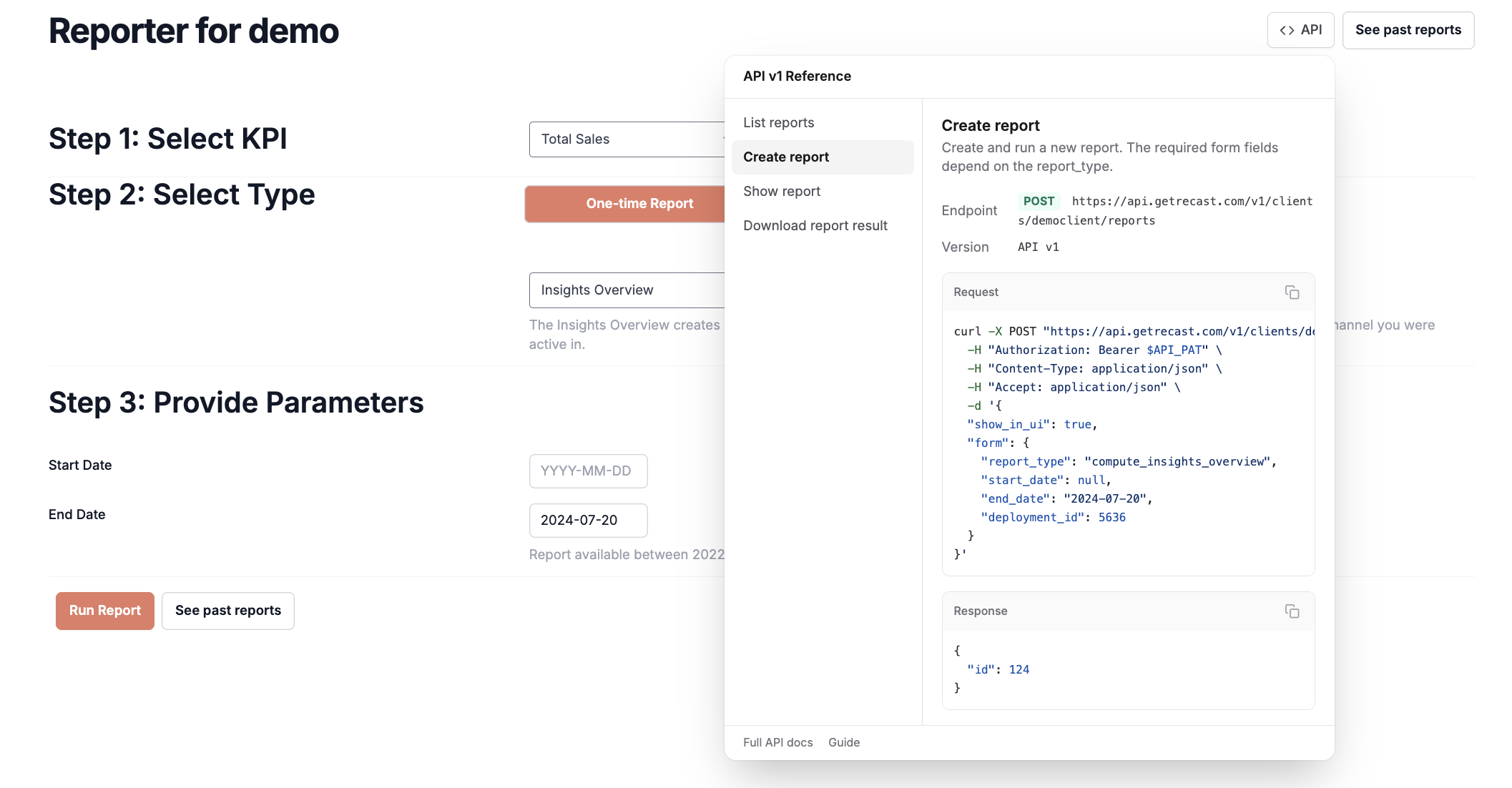Open Create report reference section
The image size is (1512, 788).
(x=823, y=157)
